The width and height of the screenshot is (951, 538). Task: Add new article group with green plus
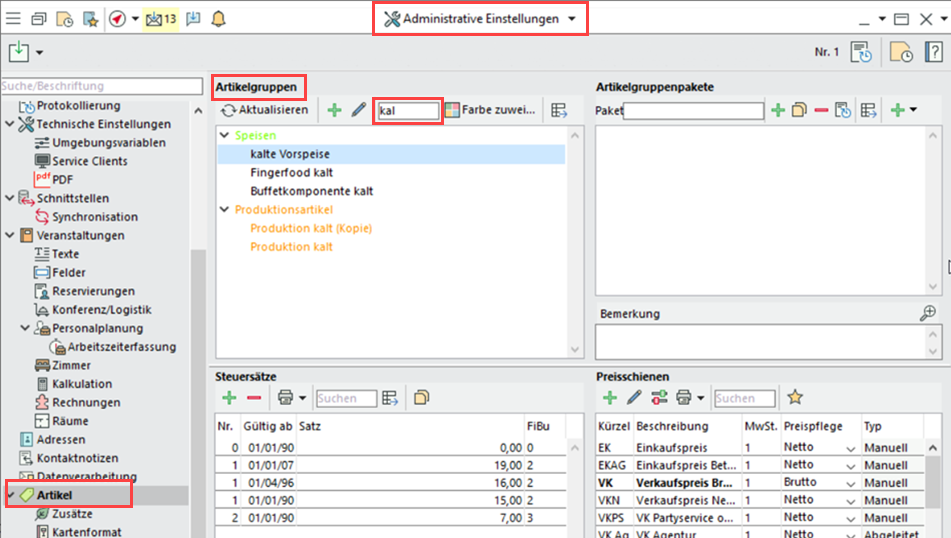334,110
